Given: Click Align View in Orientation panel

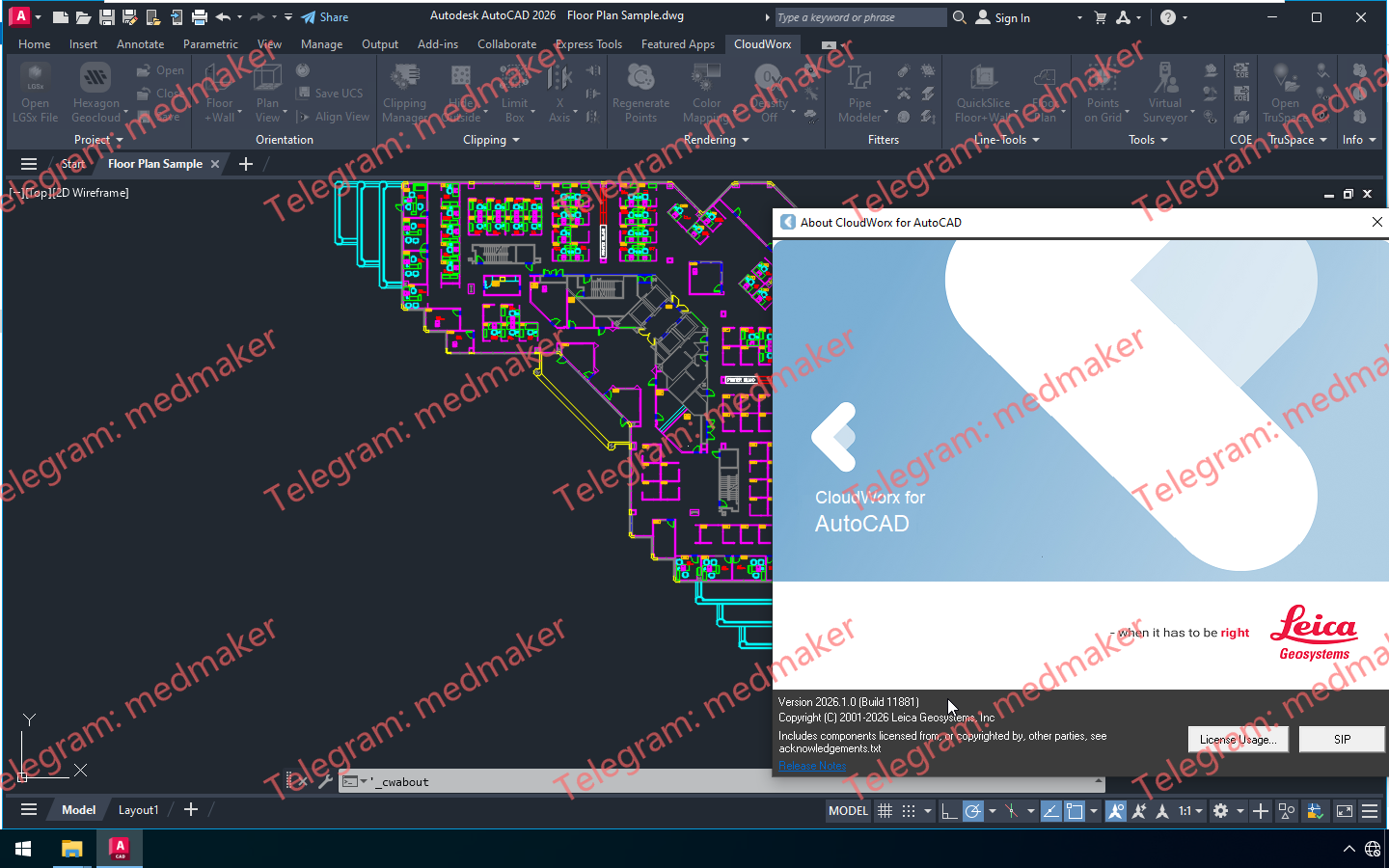Looking at the screenshot, I should 333,117.
